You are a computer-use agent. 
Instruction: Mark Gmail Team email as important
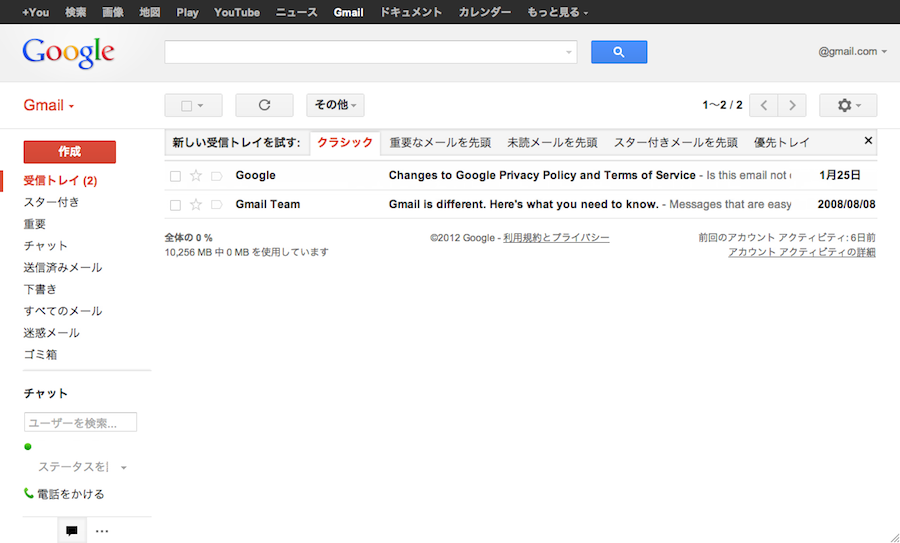(216, 205)
